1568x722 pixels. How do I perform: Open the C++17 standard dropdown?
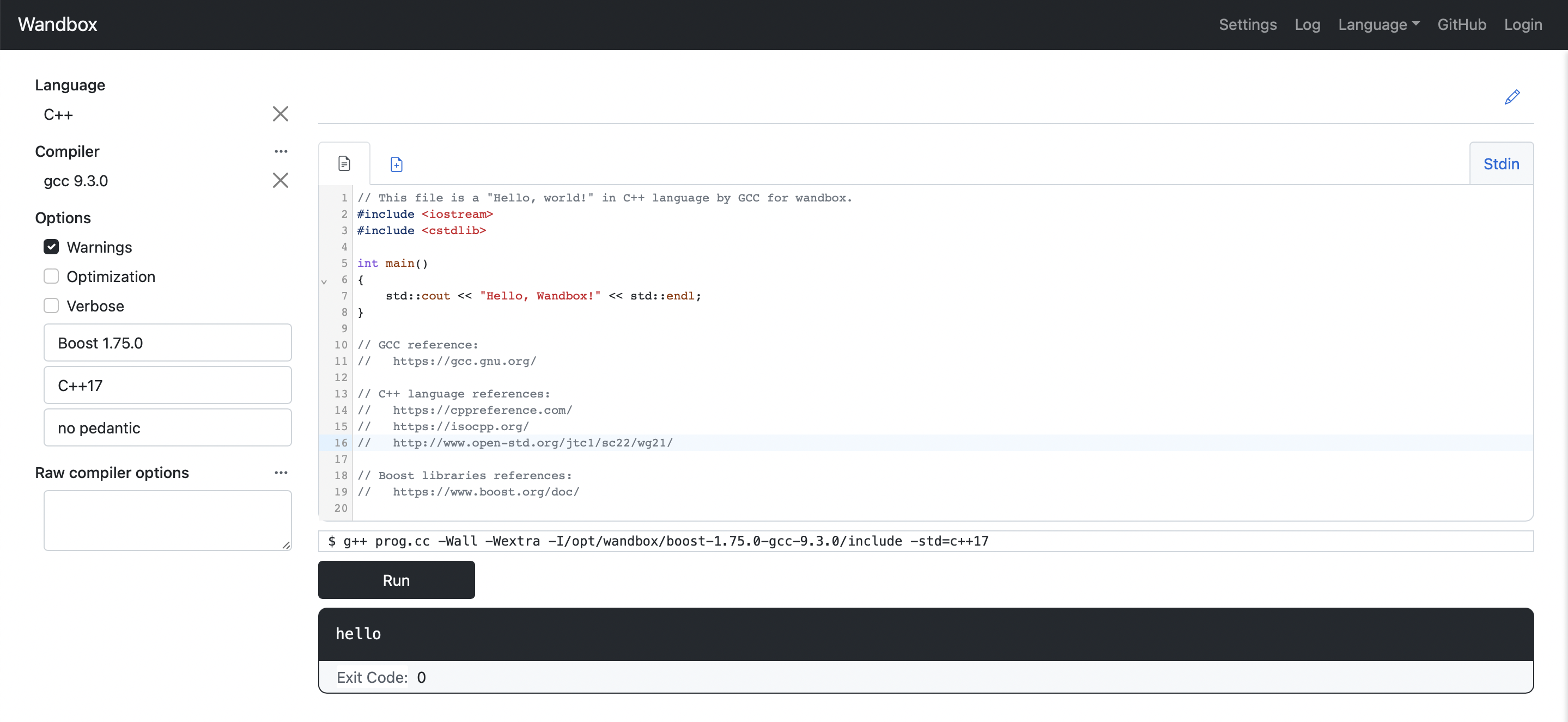click(167, 385)
